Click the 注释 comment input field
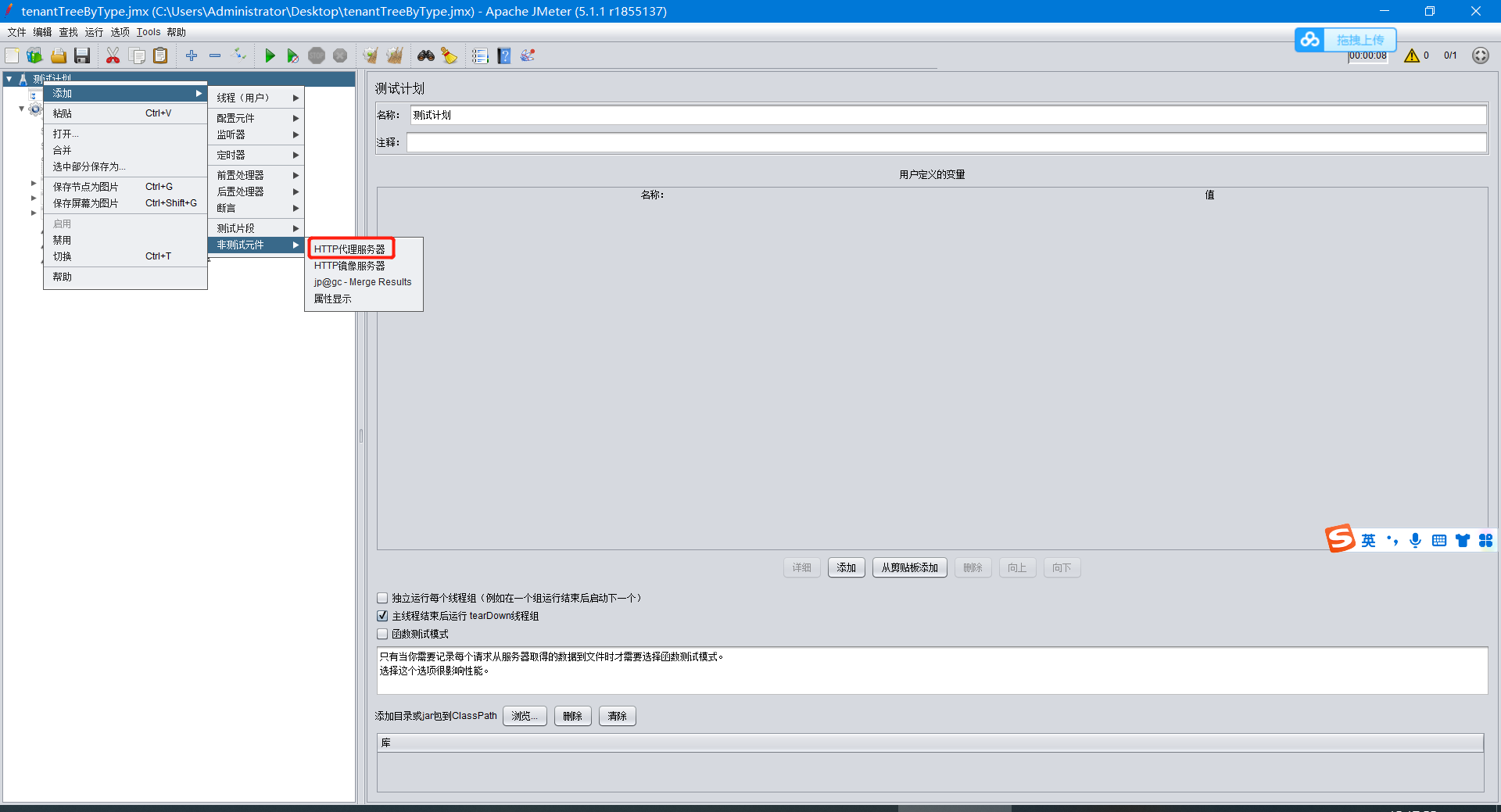The width and height of the screenshot is (1501, 812). point(946,142)
